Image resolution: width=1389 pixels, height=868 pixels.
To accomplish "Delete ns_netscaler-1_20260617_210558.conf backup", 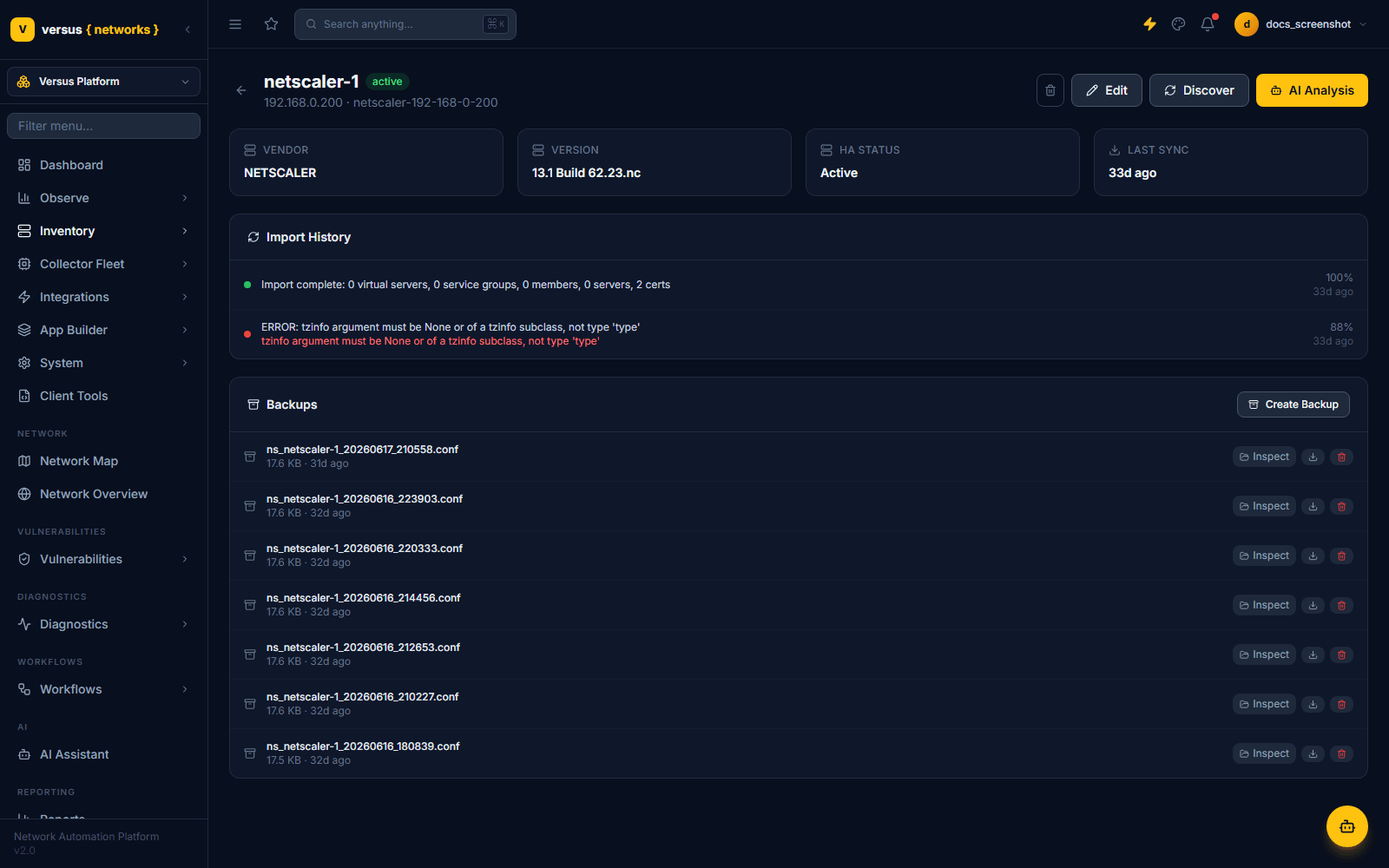I will click(1342, 457).
